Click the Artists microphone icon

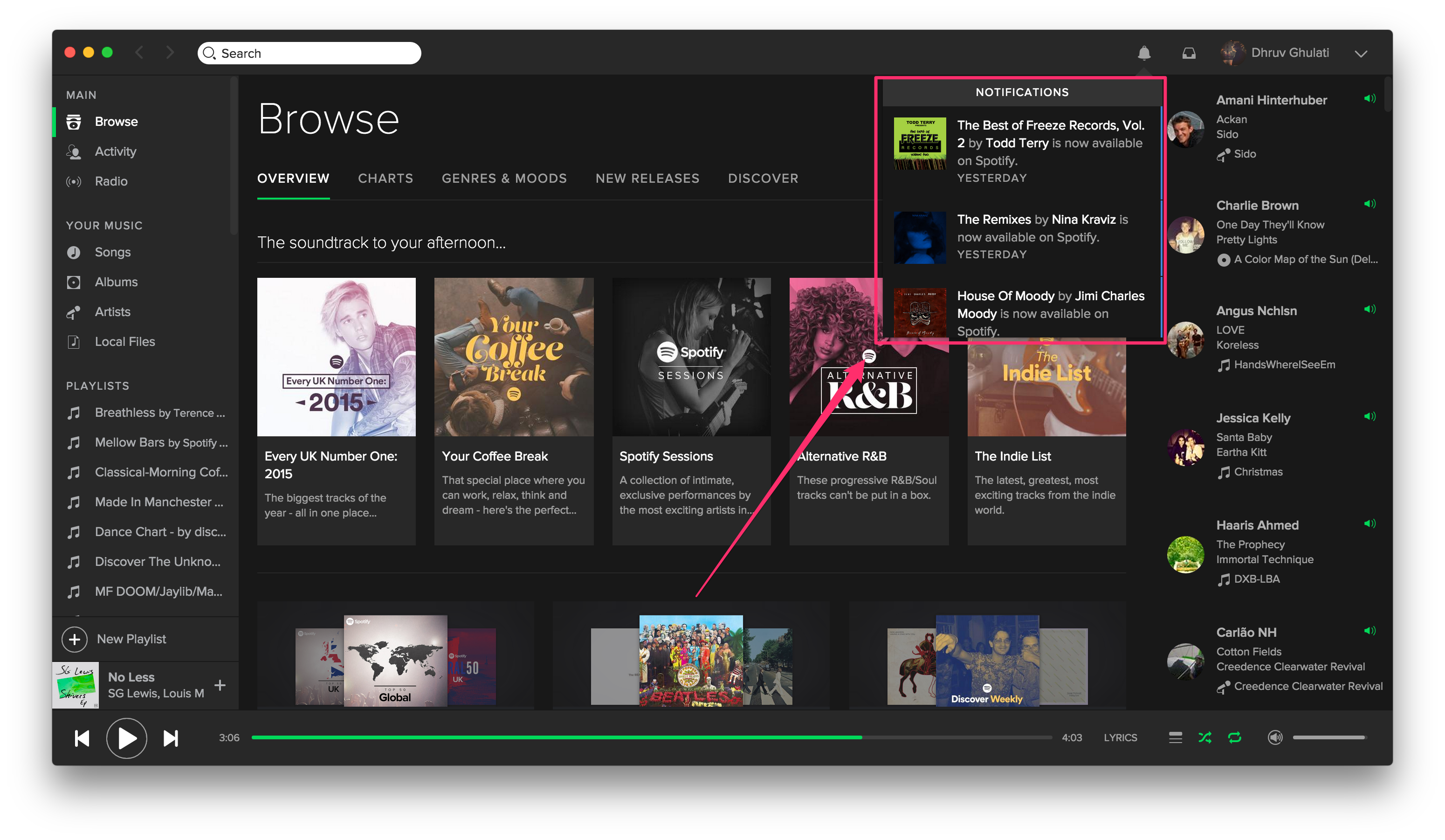[73, 312]
